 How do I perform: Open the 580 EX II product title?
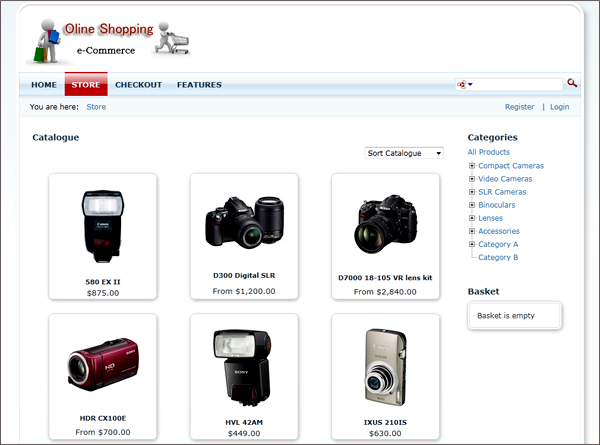[x=103, y=282]
